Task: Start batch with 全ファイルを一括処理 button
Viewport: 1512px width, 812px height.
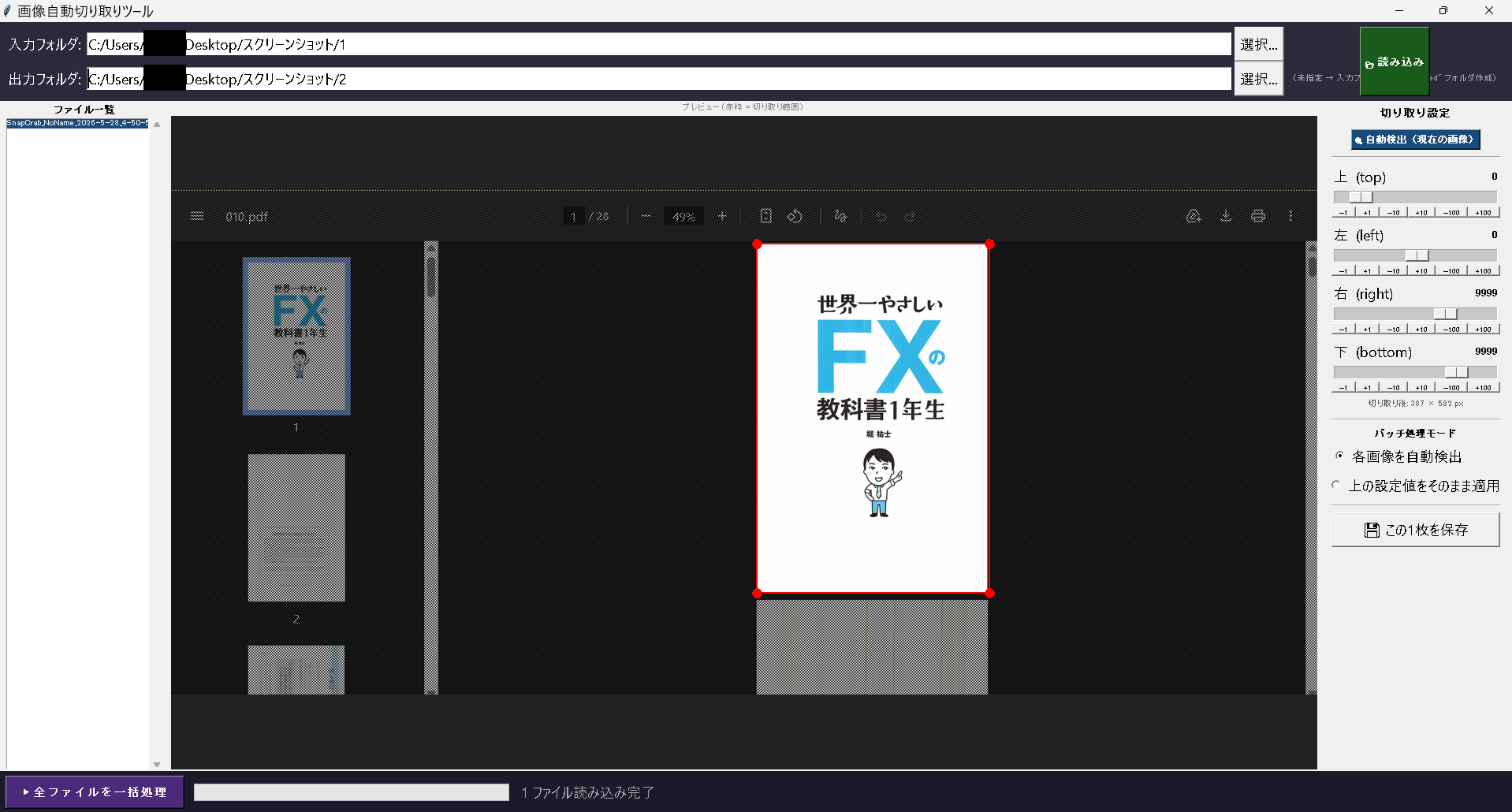Action: tap(95, 792)
